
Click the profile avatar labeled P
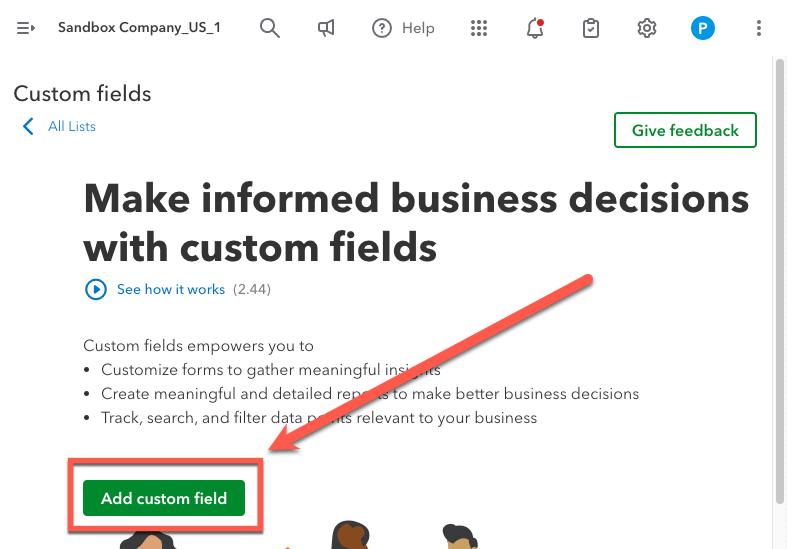click(703, 28)
